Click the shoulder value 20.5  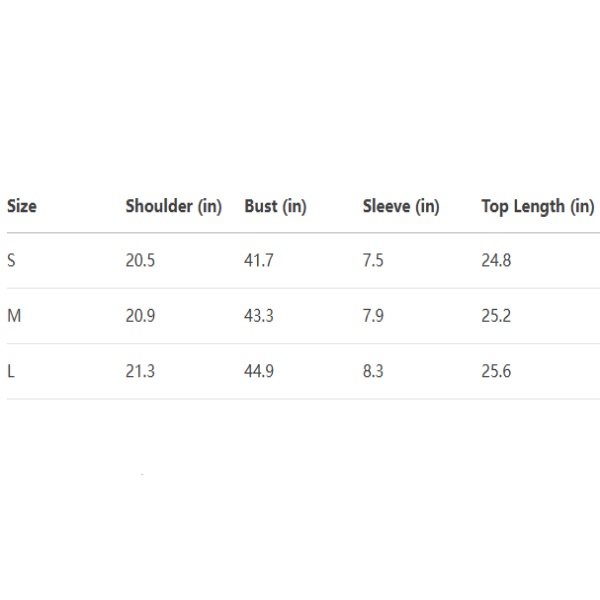[x=140, y=261]
